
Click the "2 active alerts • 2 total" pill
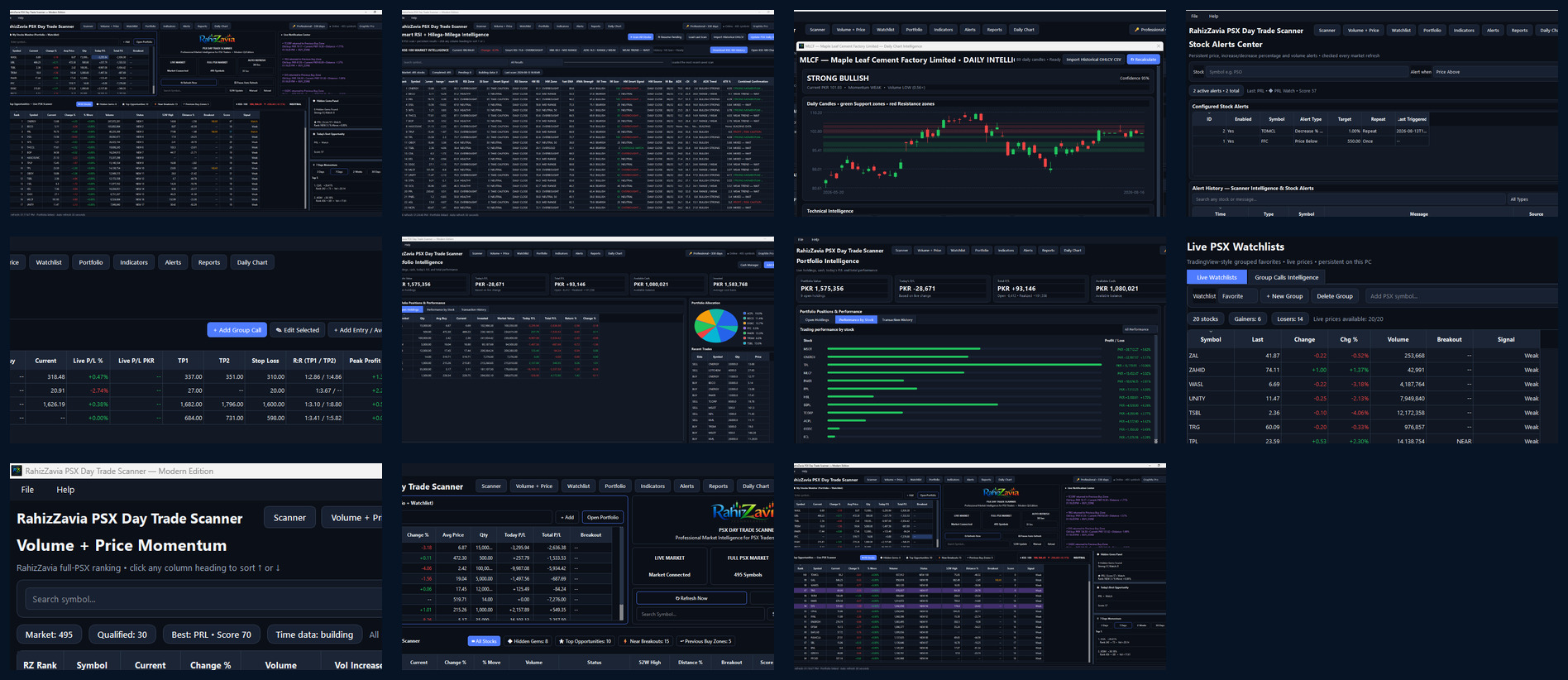pyautogui.click(x=1216, y=91)
